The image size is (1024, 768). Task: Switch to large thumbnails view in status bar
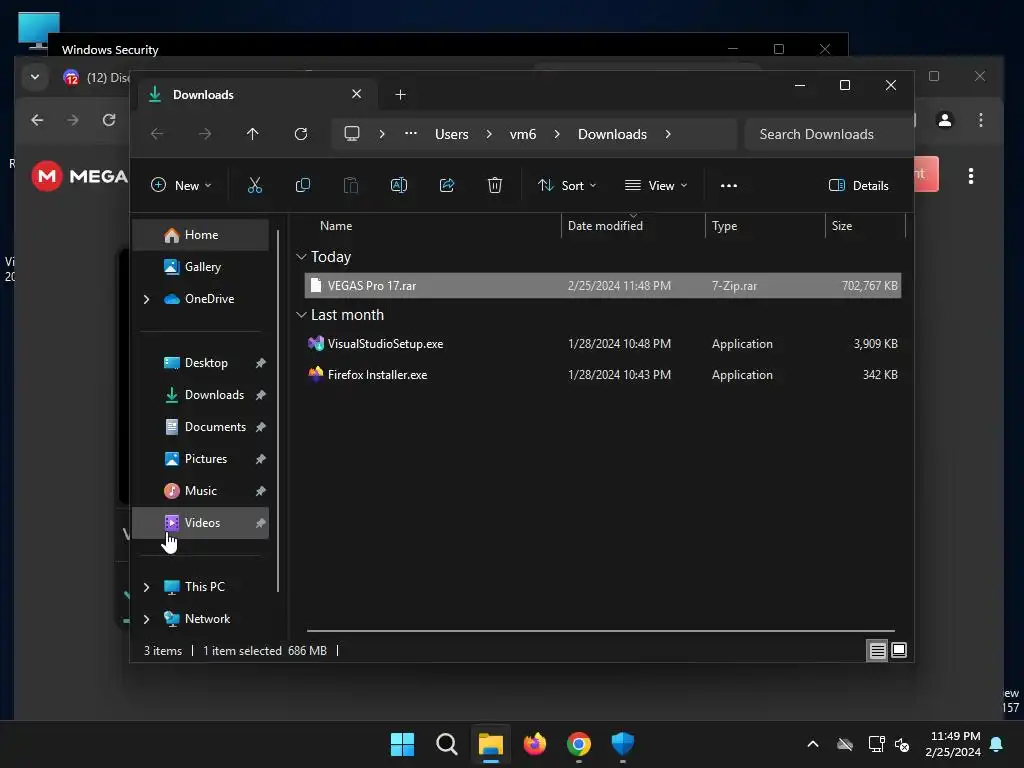(x=899, y=650)
